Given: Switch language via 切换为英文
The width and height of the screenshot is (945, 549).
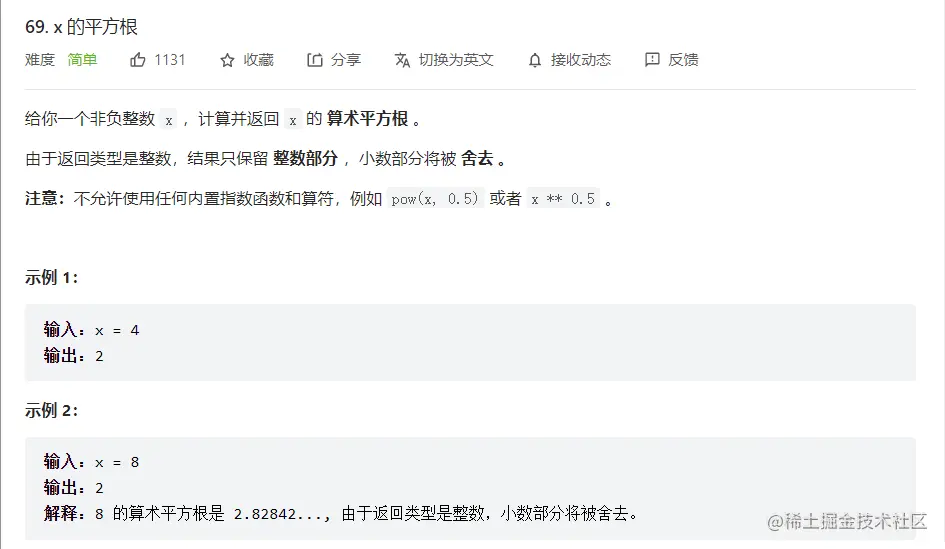Looking at the screenshot, I should pos(456,60).
